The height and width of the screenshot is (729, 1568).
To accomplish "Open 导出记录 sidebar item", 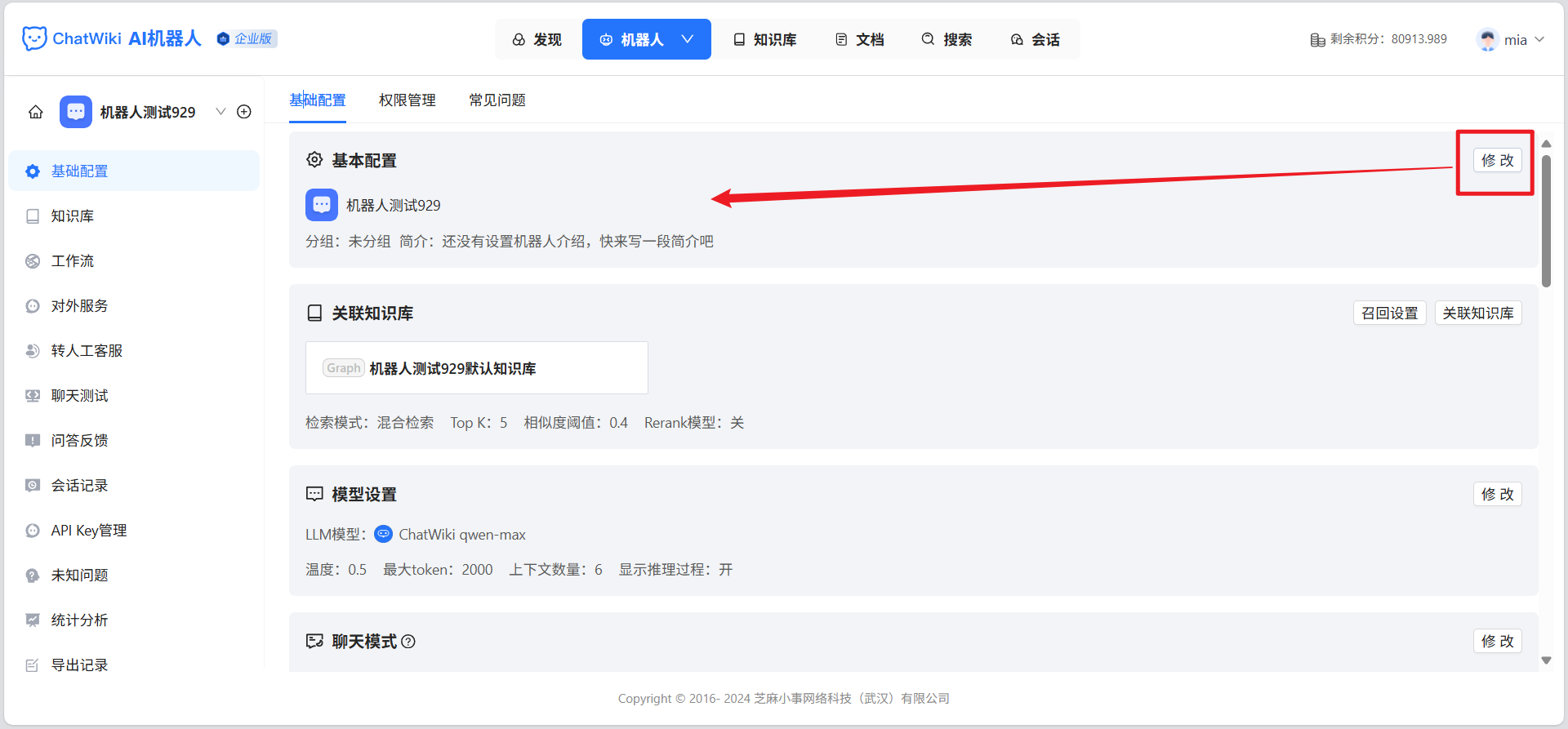I will coord(134,665).
